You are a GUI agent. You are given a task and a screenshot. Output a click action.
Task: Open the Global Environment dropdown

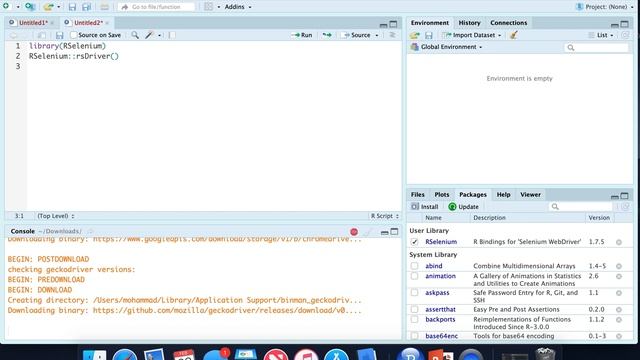pyautogui.click(x=447, y=47)
